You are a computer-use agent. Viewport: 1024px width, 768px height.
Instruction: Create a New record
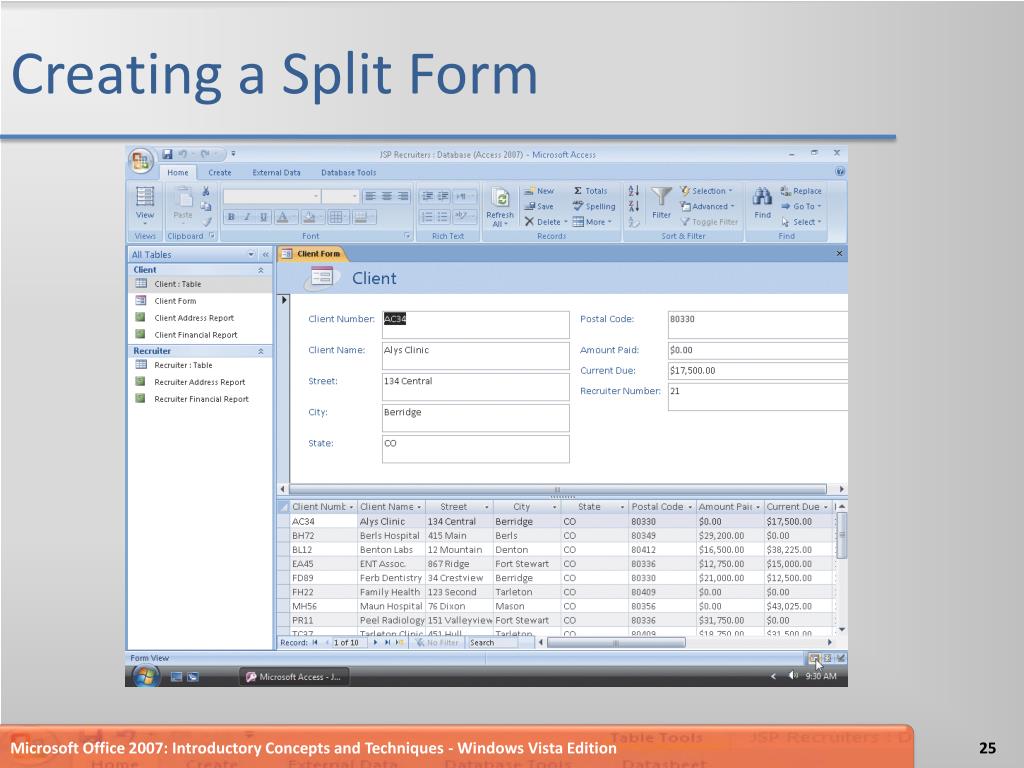coord(539,191)
